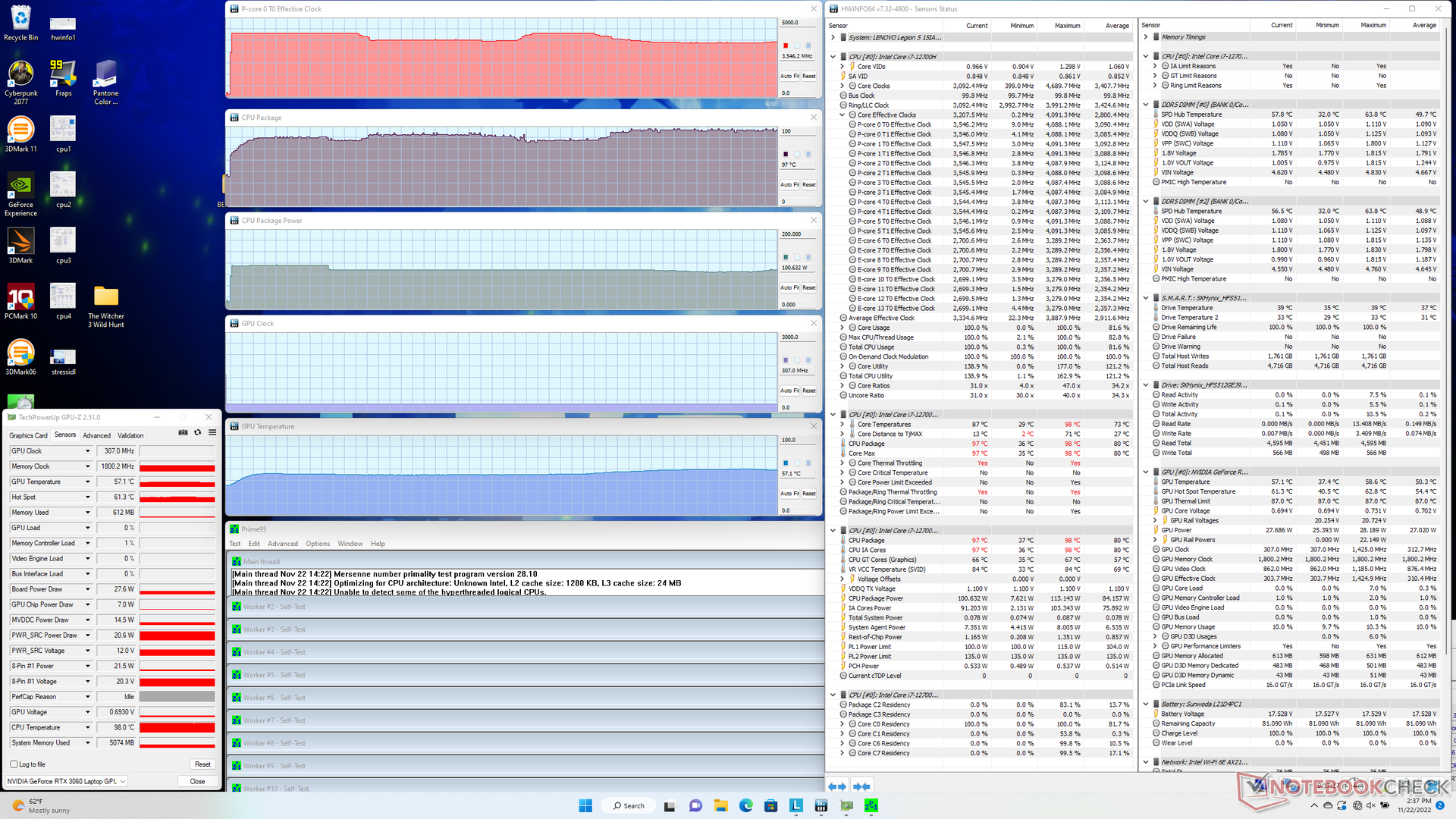Select Worker #2 Self-Test window in Prime95
This screenshot has height=819, width=1456.
pos(525,607)
